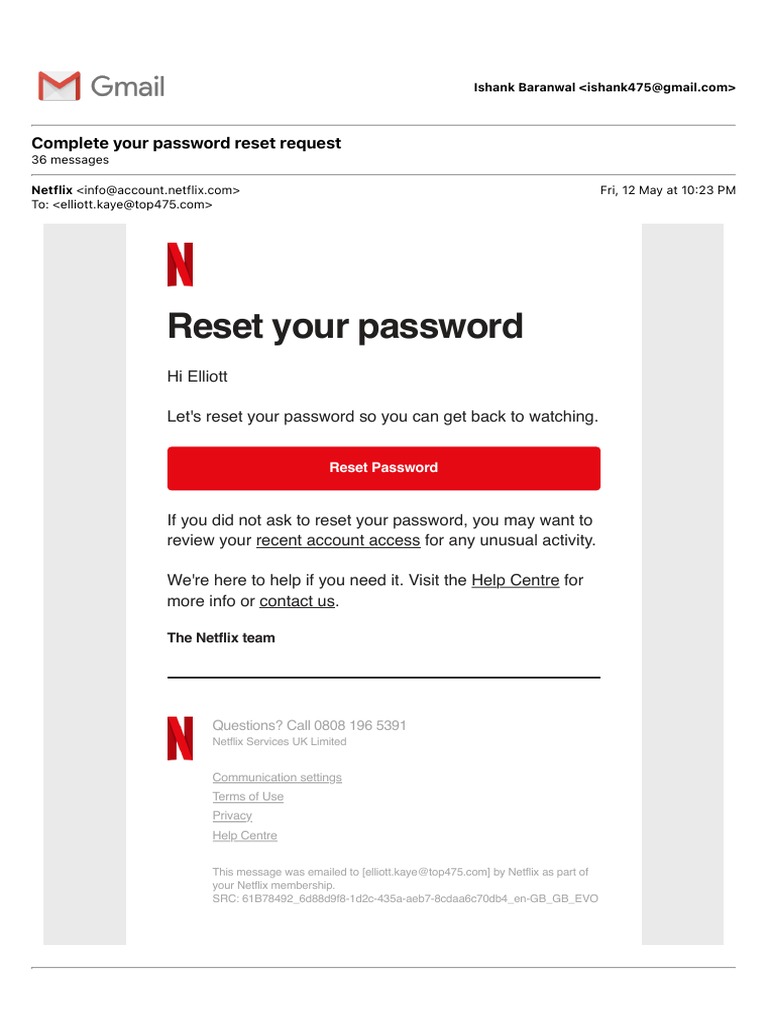Click sender address info@account.netflix.com
Viewport: 768px width, 1024px height.
(158, 190)
